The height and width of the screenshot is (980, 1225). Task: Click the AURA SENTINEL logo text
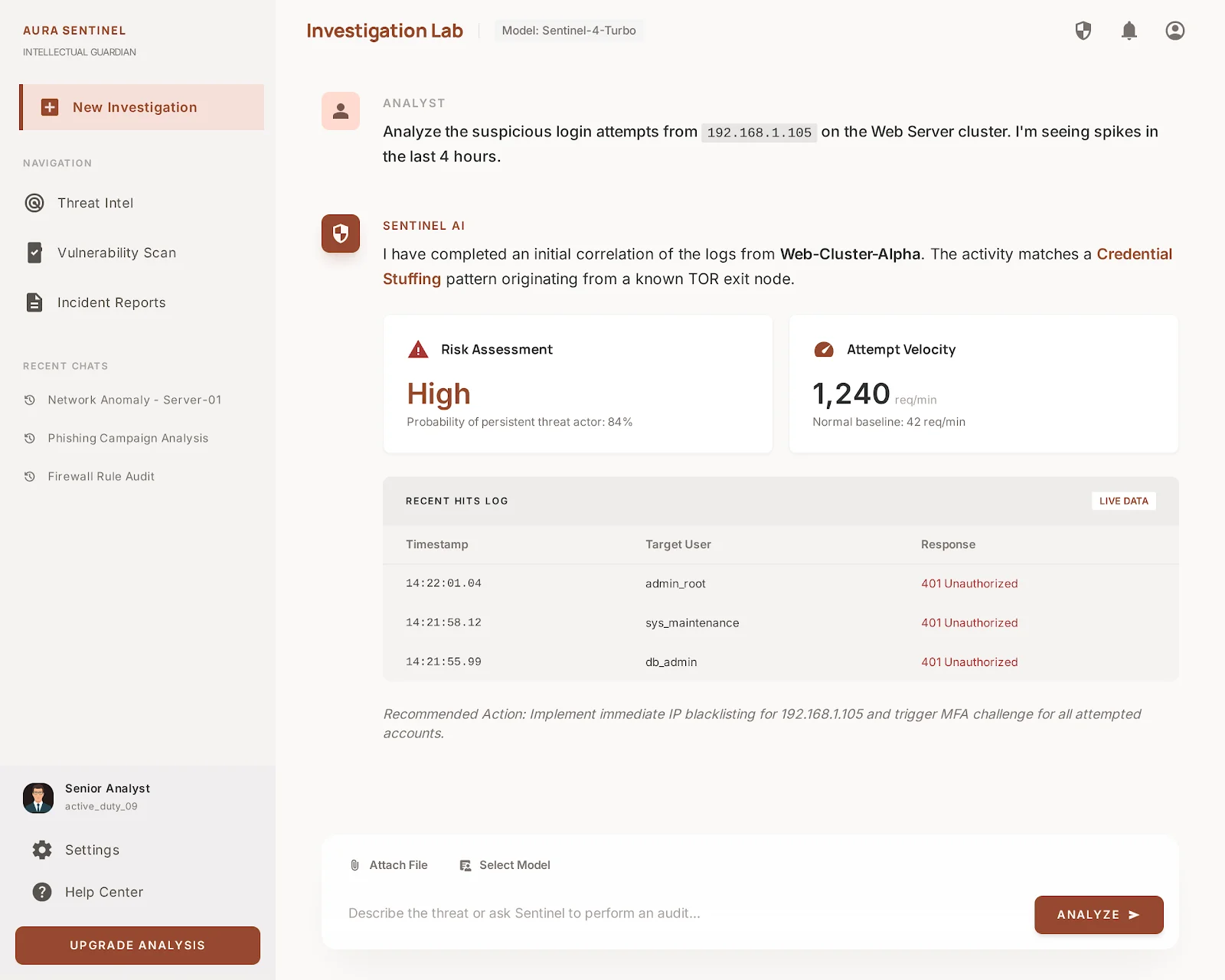coord(74,31)
